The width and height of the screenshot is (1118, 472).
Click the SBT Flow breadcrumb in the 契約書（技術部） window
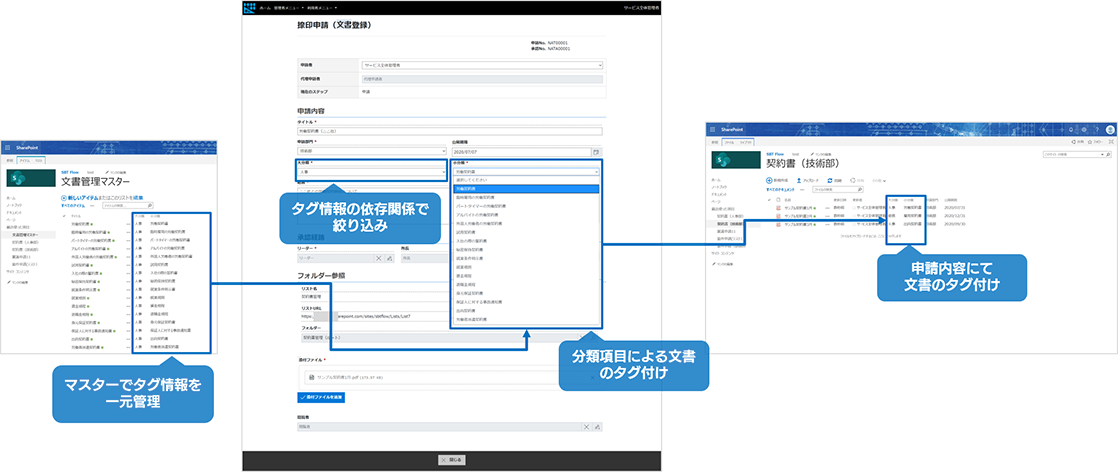click(775, 154)
